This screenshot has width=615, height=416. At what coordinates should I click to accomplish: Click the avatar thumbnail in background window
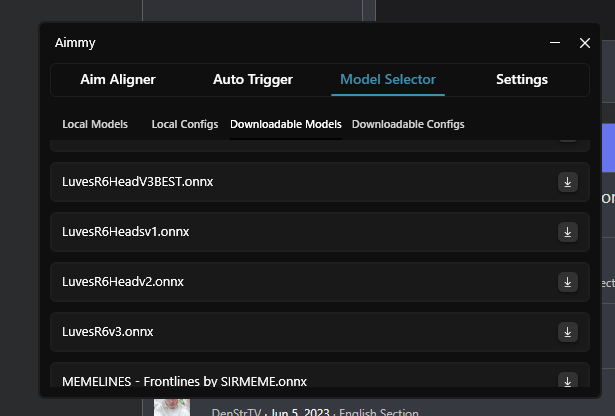click(172, 408)
